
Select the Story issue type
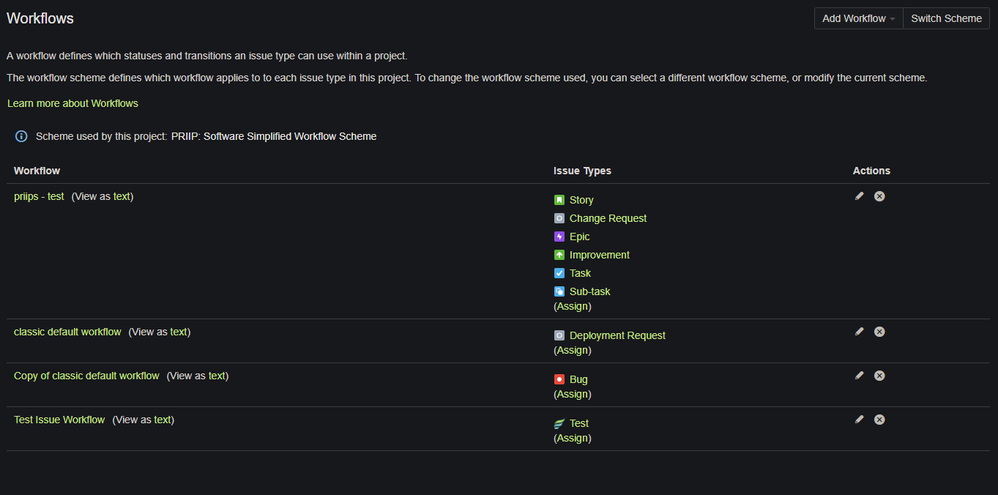[x=581, y=200]
